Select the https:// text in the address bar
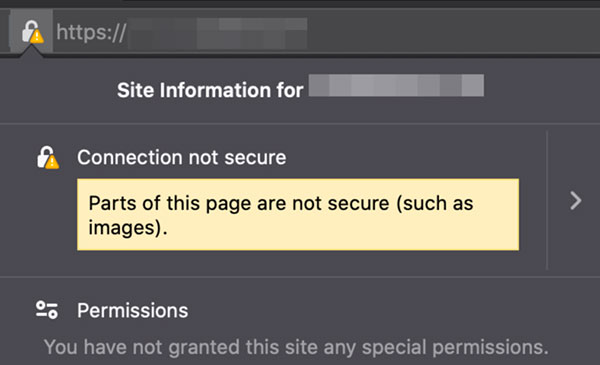The width and height of the screenshot is (600, 365). coord(91,33)
